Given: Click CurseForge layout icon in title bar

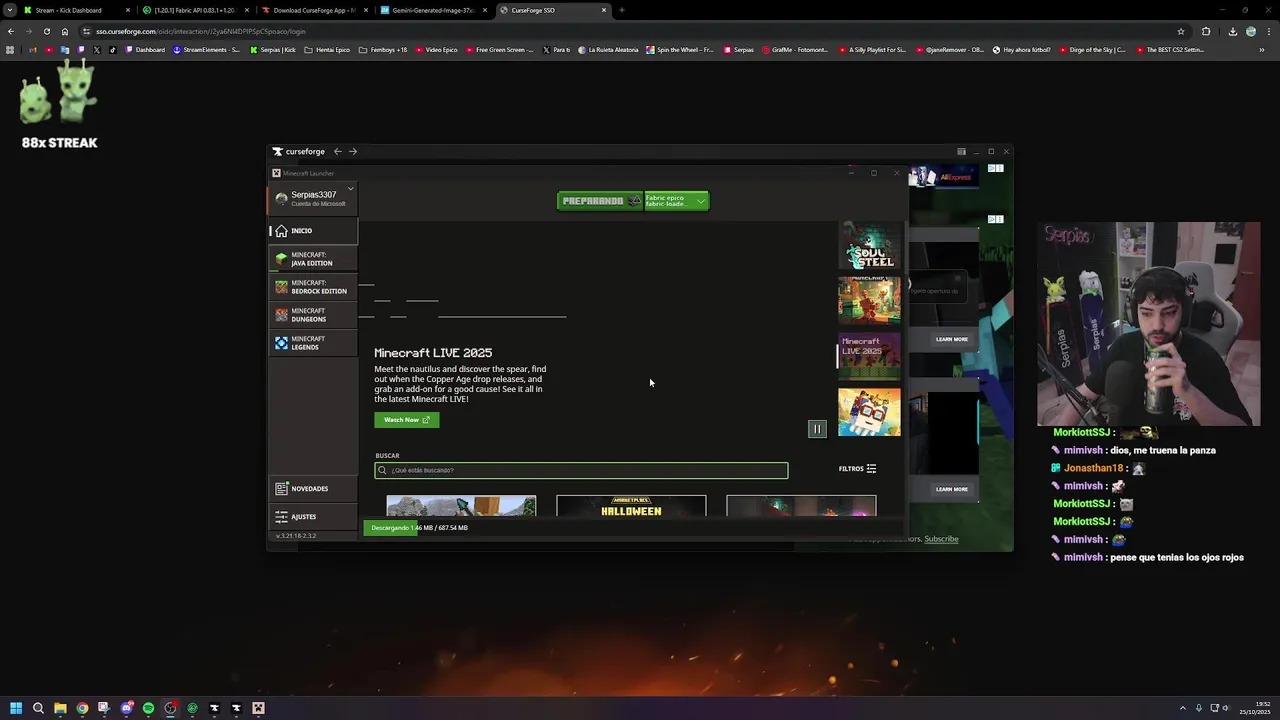Looking at the screenshot, I should pyautogui.click(x=961, y=152).
